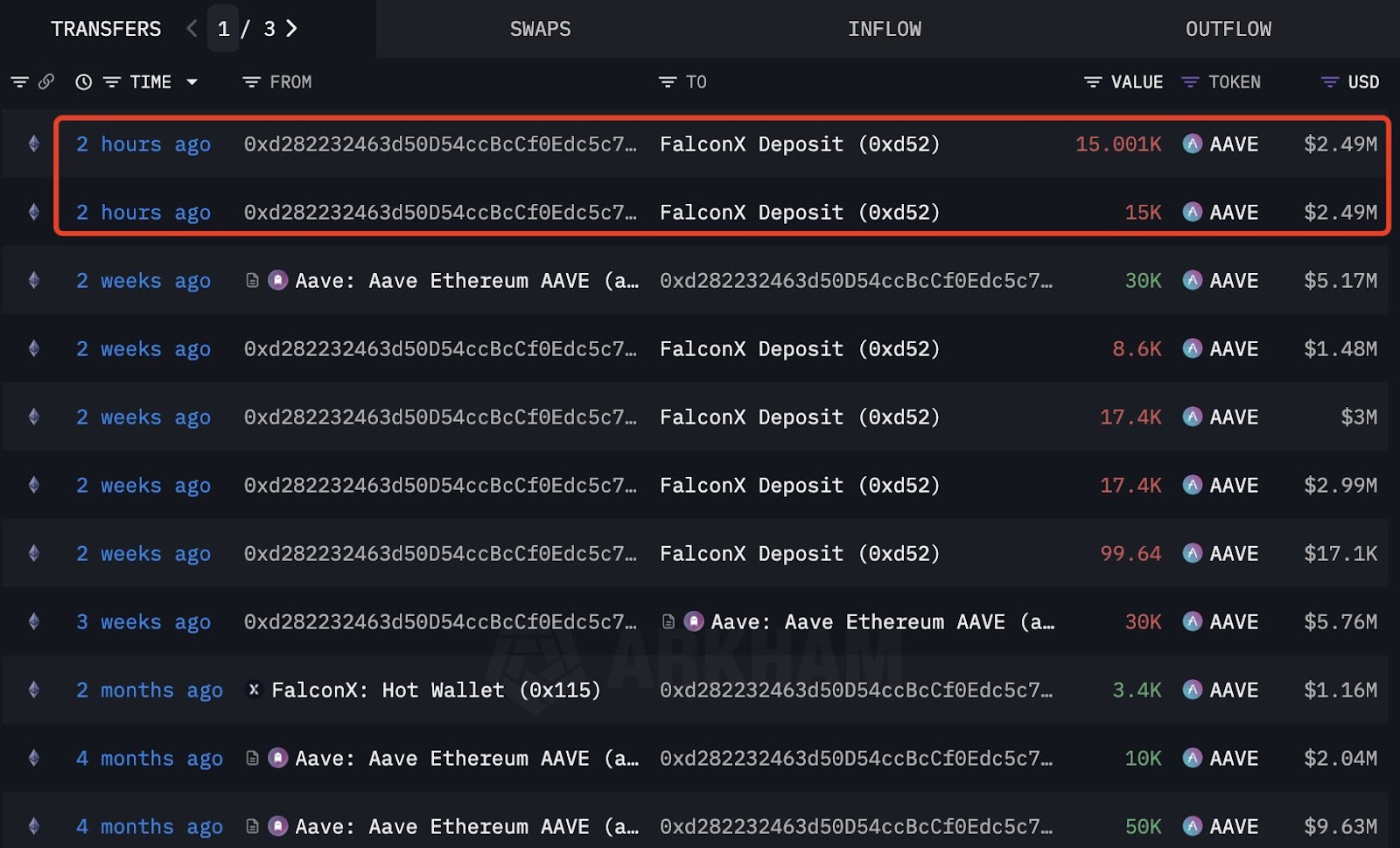Click AAVE token icon on 15.001K row
The width and height of the screenshot is (1400, 848).
click(x=1192, y=144)
